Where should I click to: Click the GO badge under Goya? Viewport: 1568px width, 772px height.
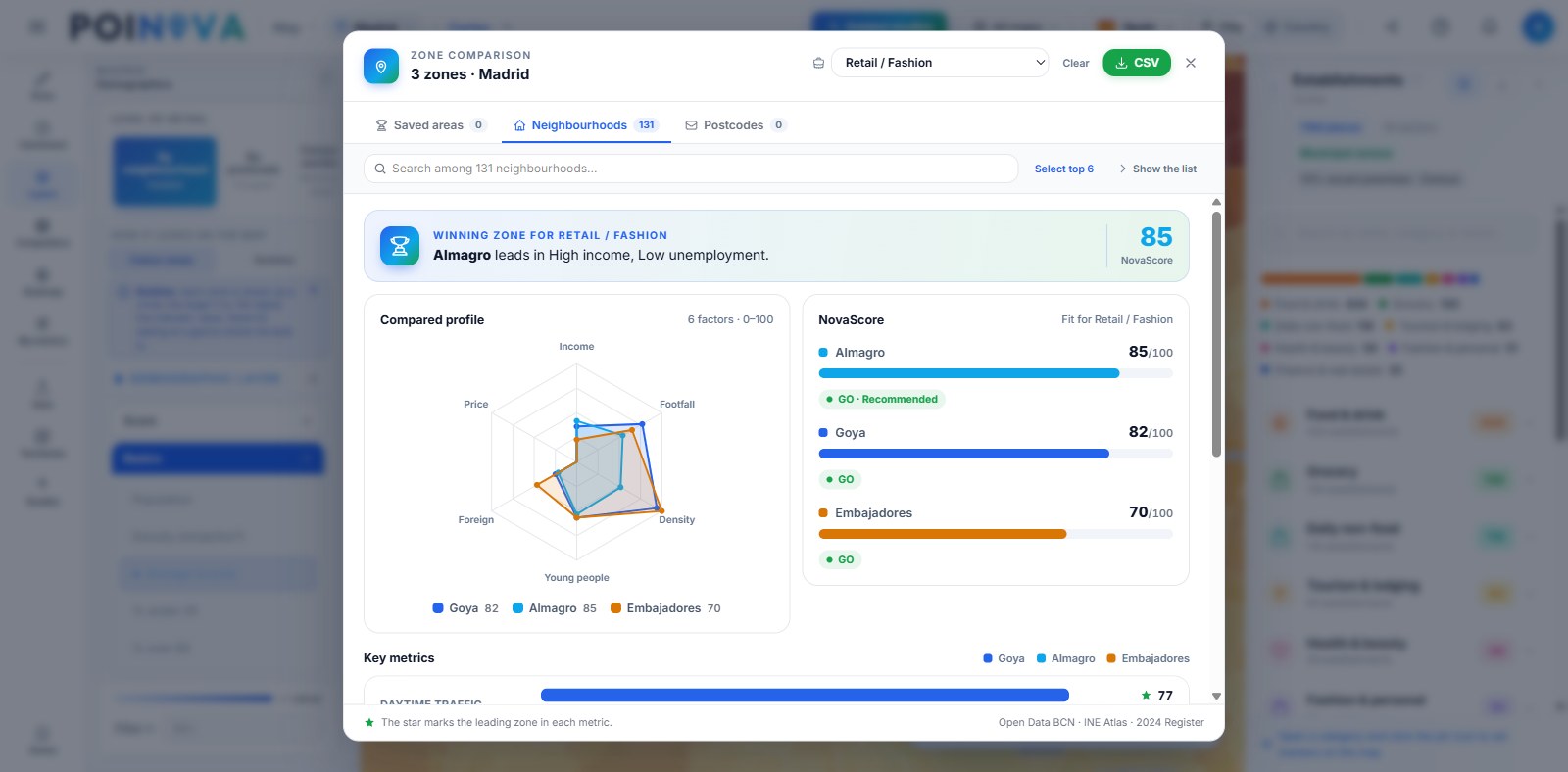[x=840, y=480]
